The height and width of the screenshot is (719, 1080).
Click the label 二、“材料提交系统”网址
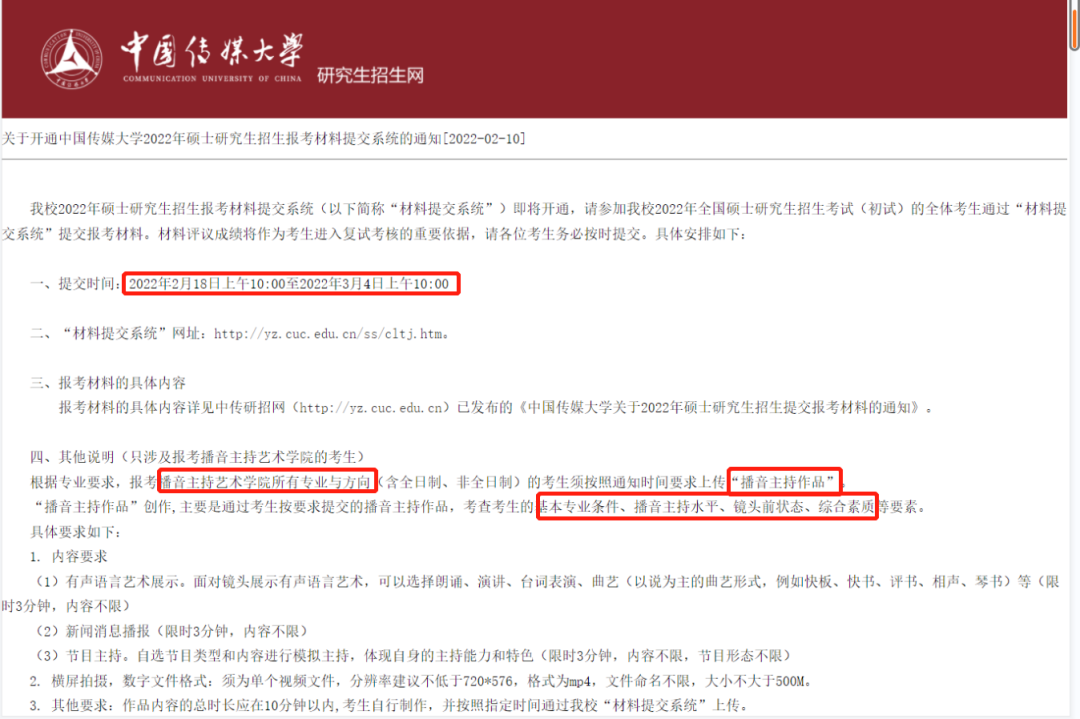(x=115, y=334)
